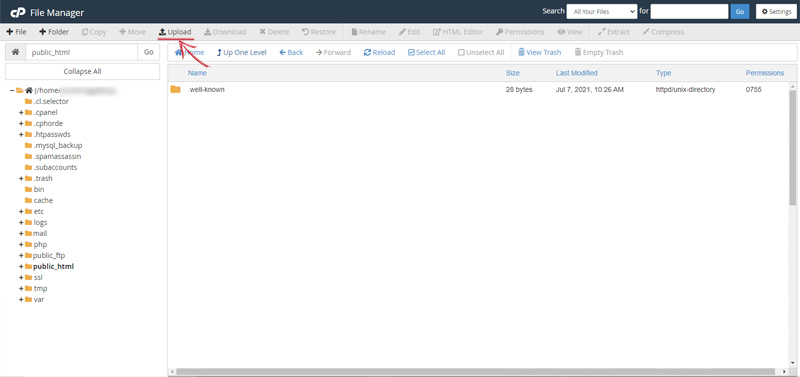This screenshot has height=377, width=800.
Task: Open Settings with the gear button
Action: click(x=777, y=12)
